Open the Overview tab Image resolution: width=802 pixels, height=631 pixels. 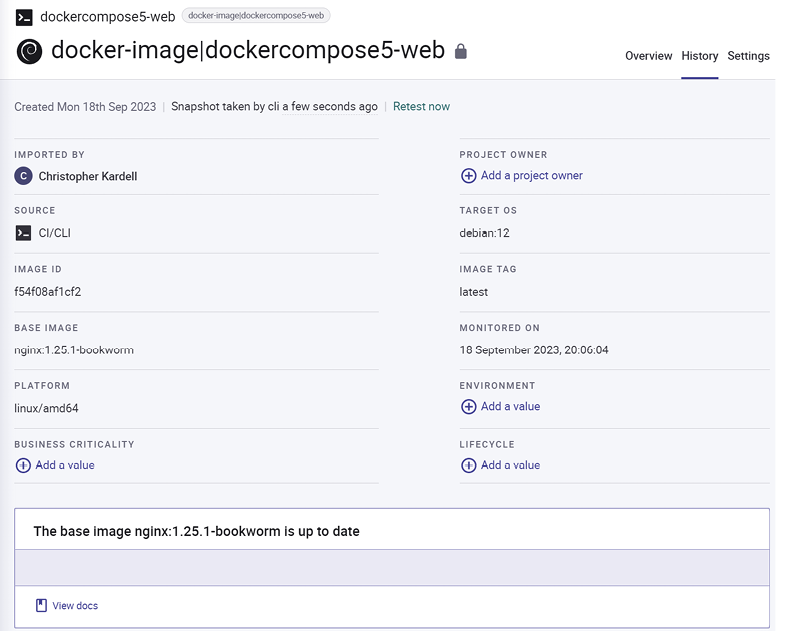point(649,56)
